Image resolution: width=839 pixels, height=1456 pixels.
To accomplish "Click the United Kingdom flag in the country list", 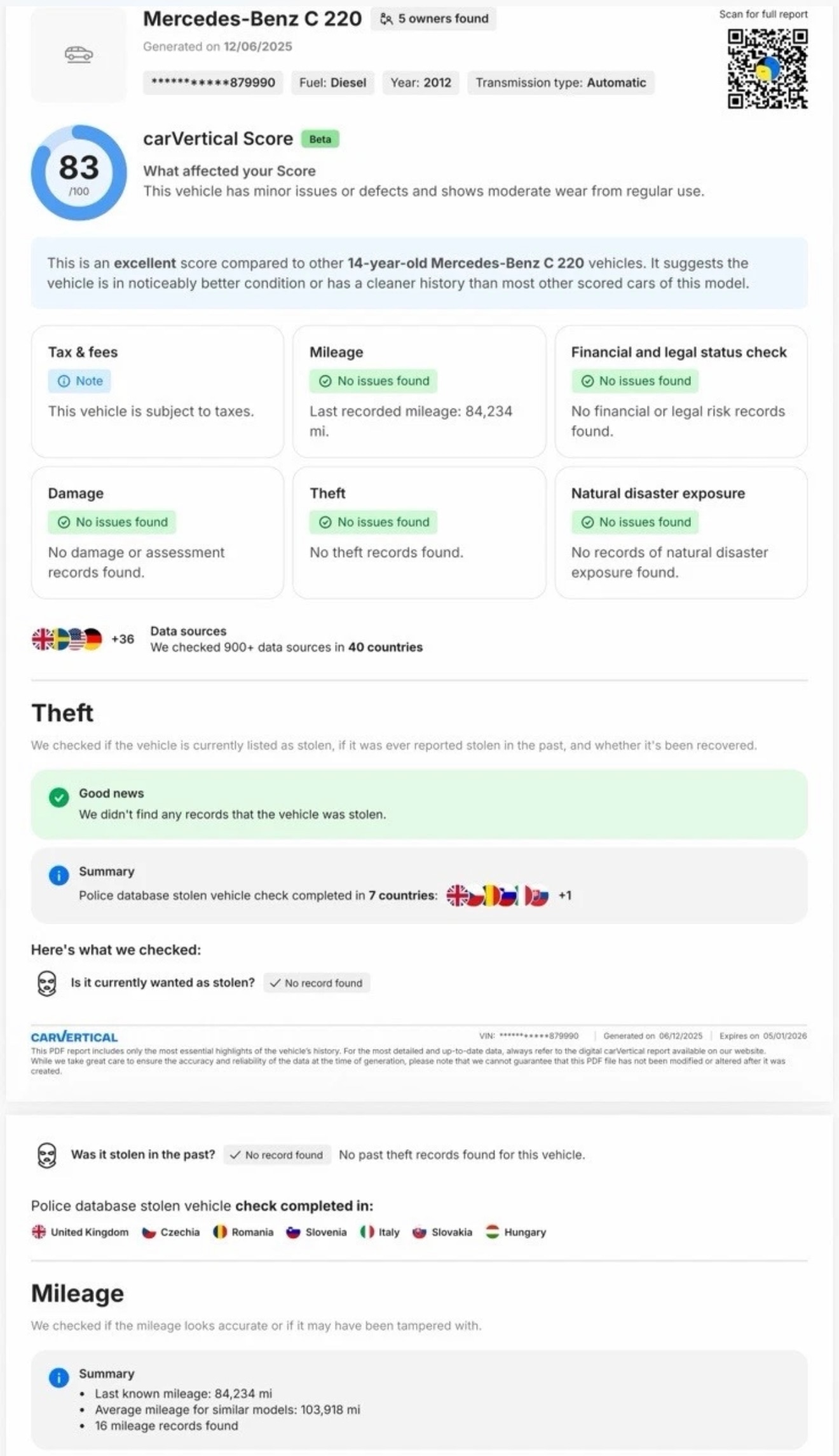I will 39,1232.
